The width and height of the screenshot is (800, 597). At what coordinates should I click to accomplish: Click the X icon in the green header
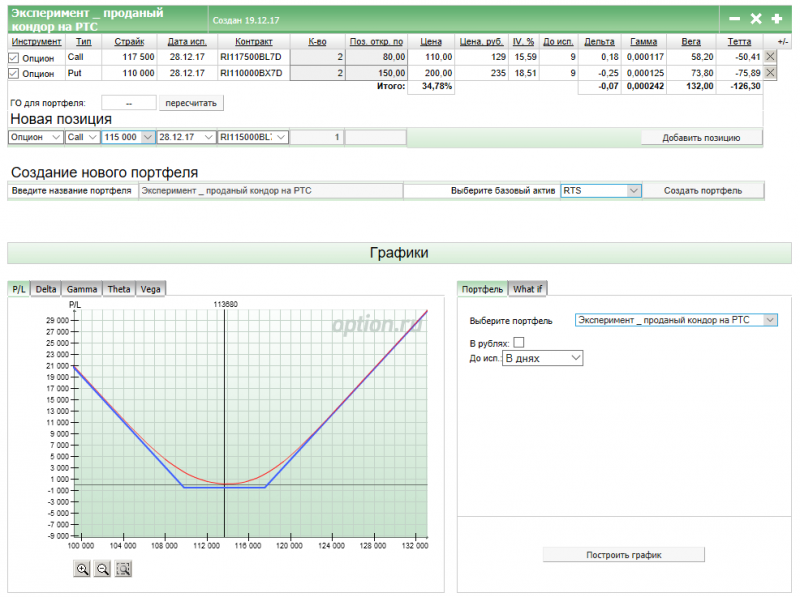click(756, 18)
